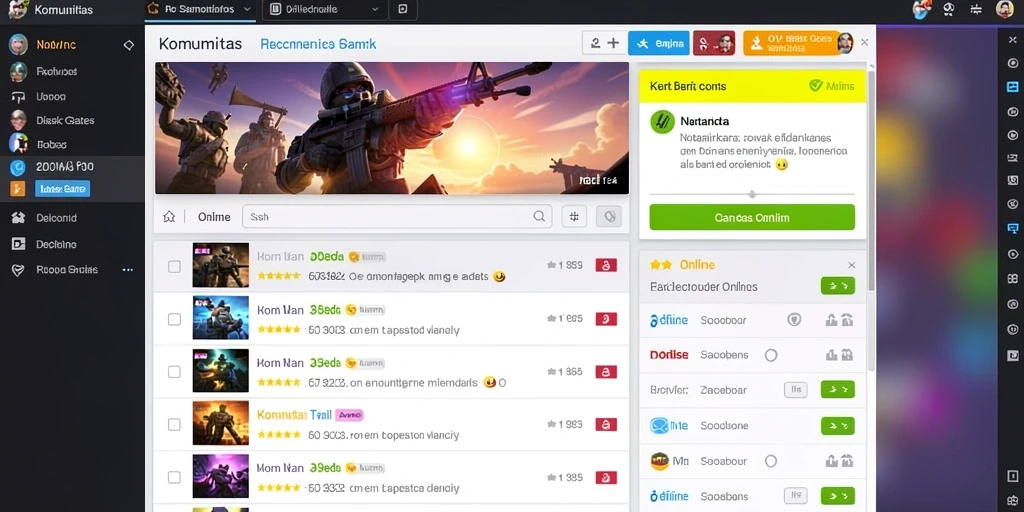Tick the checkbox in the row showing 1 905
1024x512 pixels.
[174, 319]
